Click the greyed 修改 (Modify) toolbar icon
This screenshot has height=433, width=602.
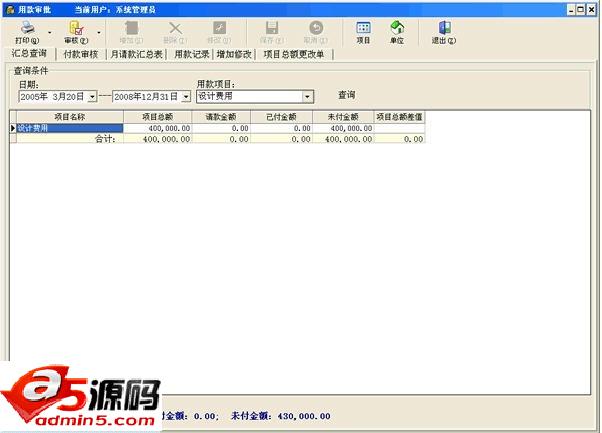coord(219,32)
